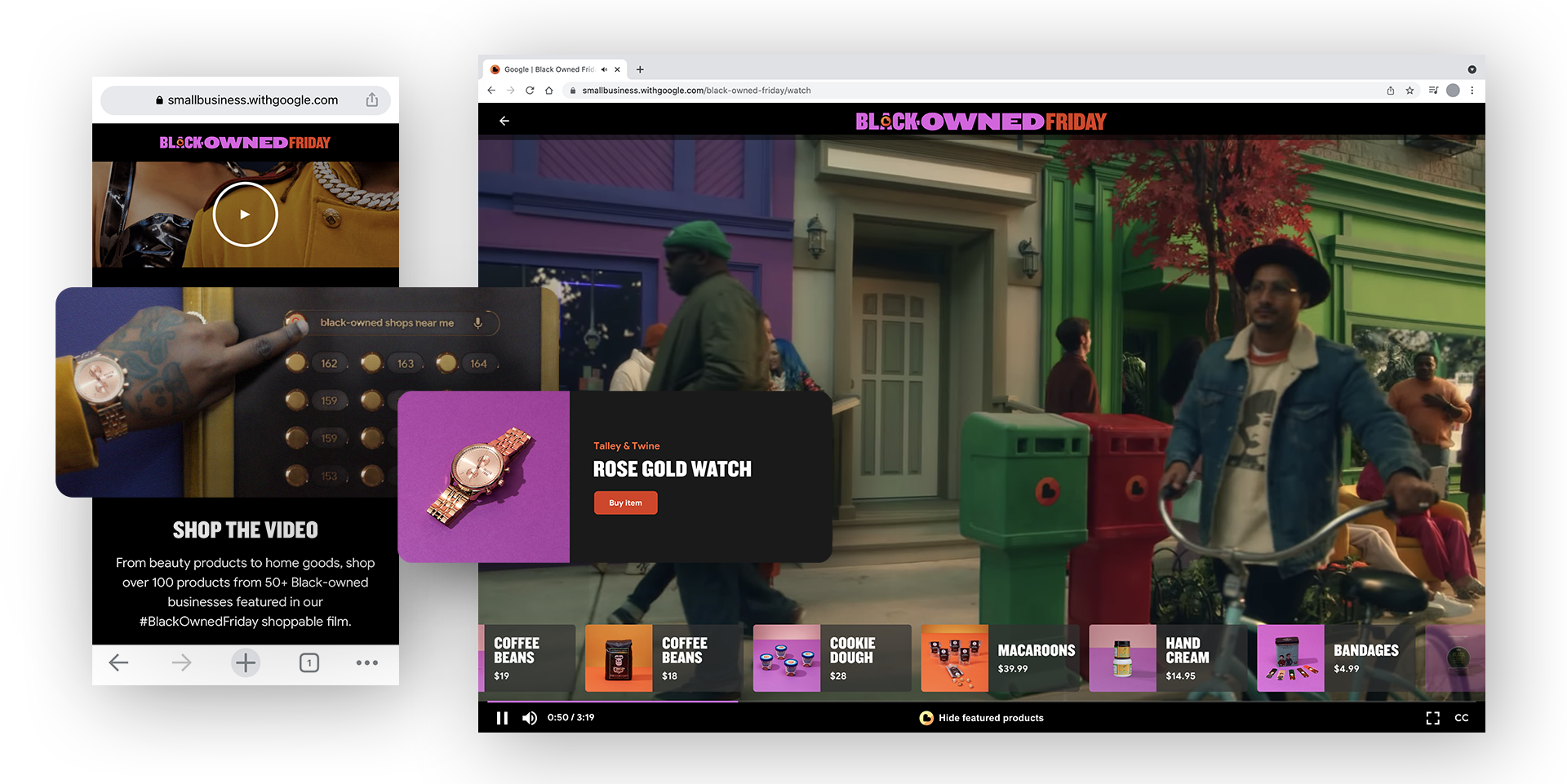Toggle Hide featured products
This screenshot has width=1567, height=784.
[981, 718]
